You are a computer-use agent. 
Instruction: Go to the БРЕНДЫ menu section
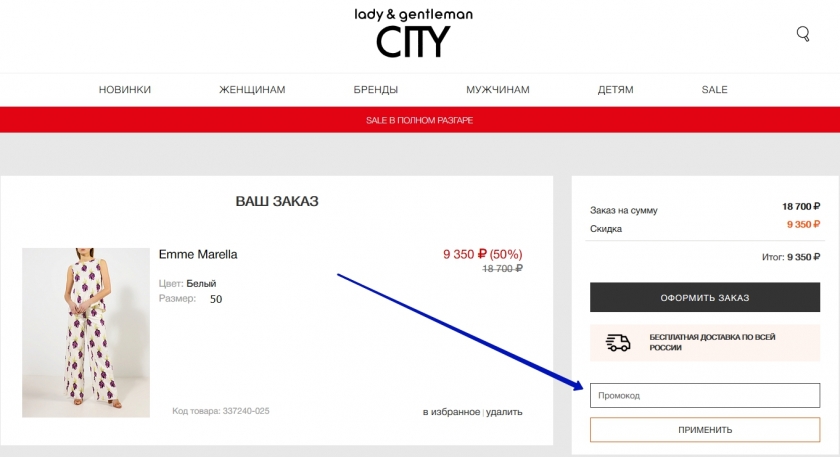[x=376, y=89]
